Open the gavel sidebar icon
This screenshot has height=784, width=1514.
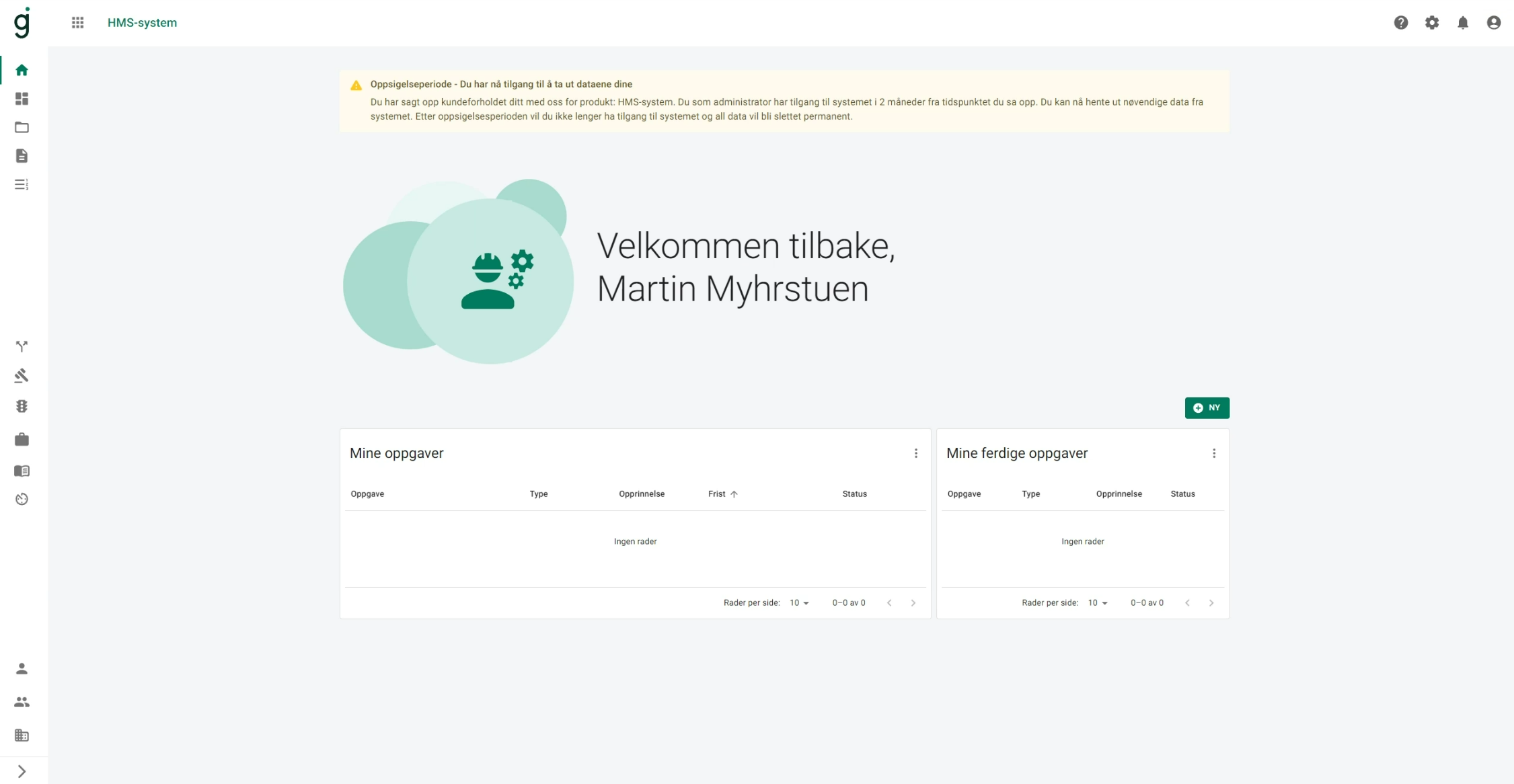tap(22, 375)
